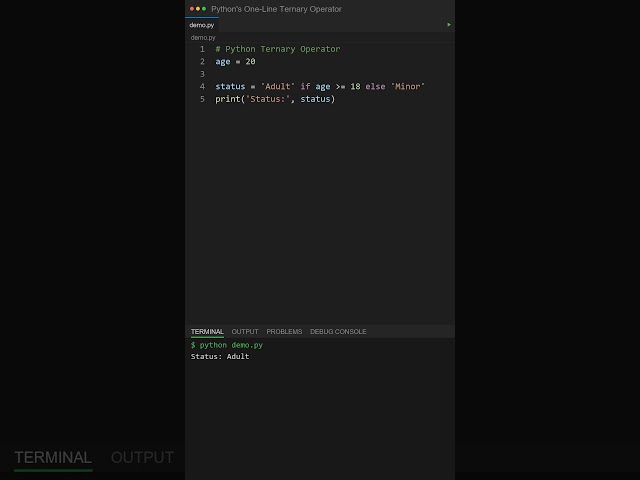This screenshot has width=640, height=480.
Task: Click the red close window dot
Action: [192, 9]
